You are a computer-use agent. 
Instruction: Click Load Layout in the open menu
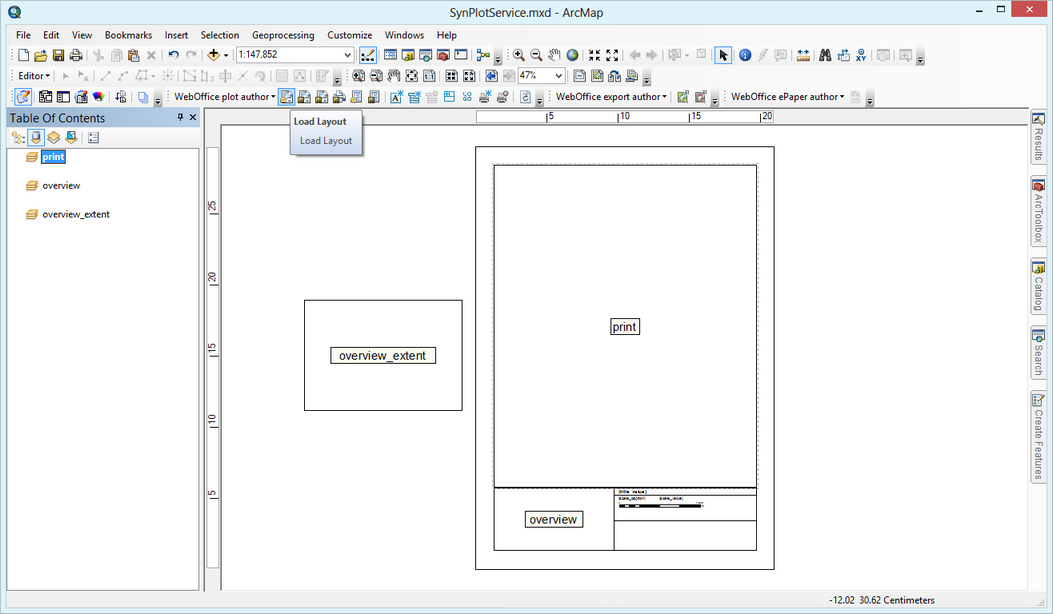326,141
